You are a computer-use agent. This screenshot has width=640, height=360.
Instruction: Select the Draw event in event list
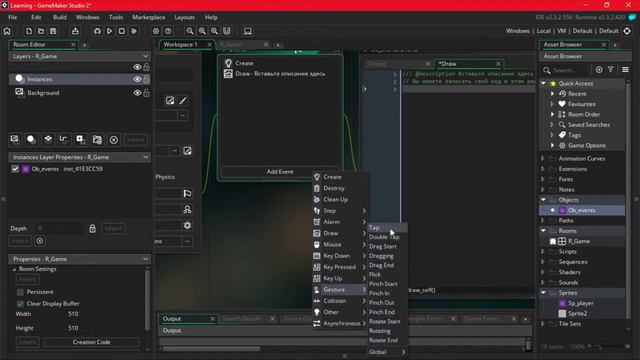[x=280, y=74]
